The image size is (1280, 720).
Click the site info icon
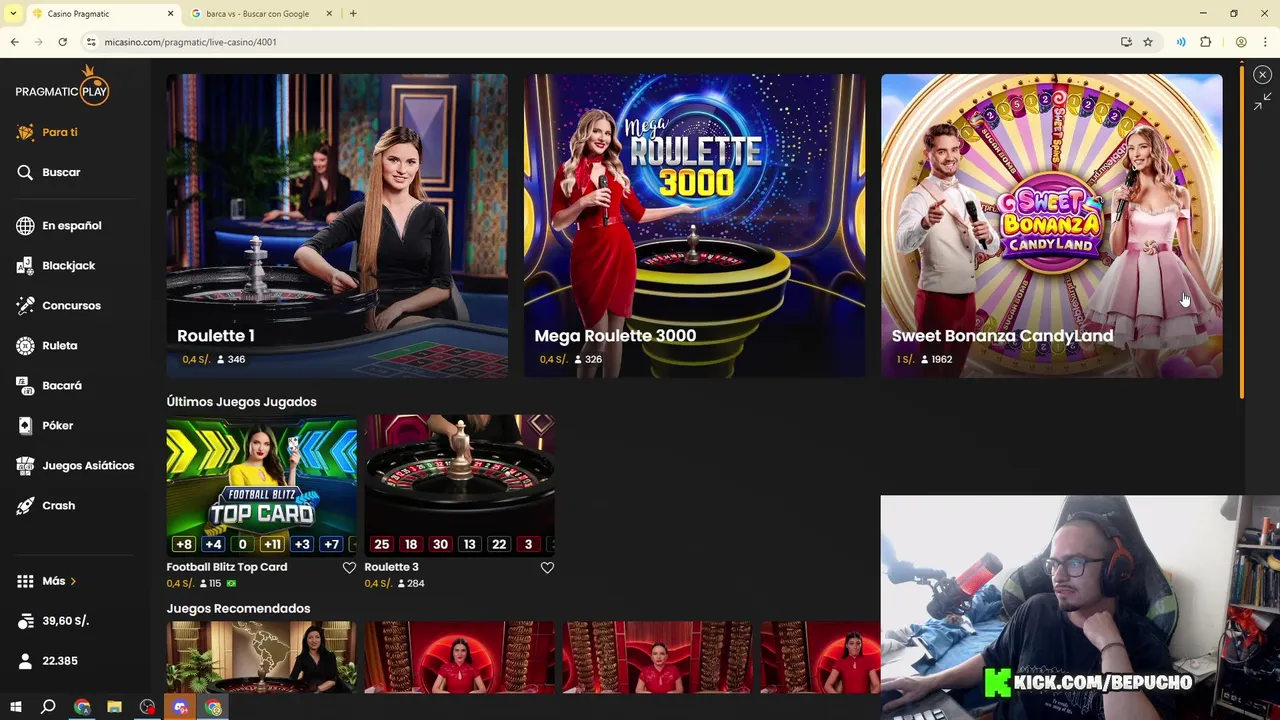pos(91,42)
